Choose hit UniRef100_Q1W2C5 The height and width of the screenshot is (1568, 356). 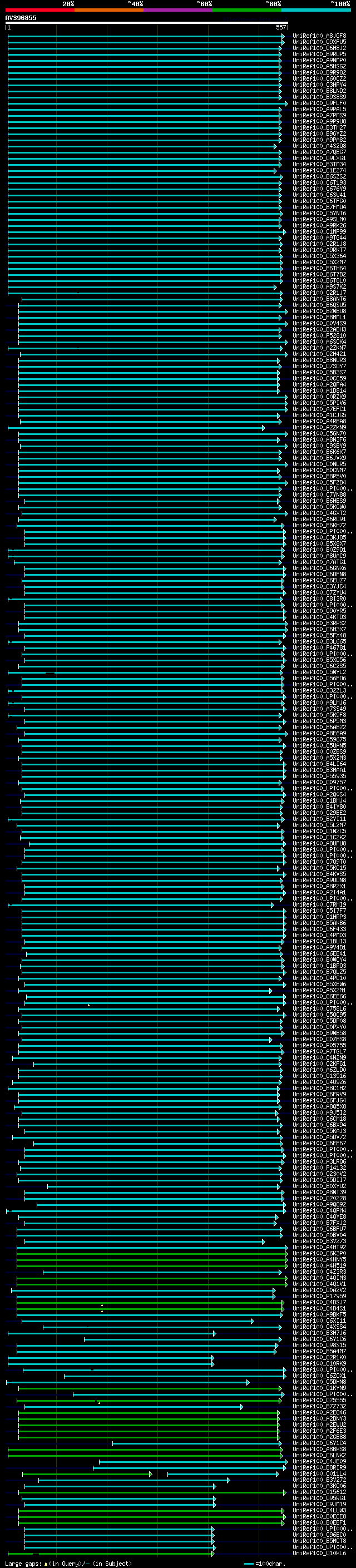319,832
